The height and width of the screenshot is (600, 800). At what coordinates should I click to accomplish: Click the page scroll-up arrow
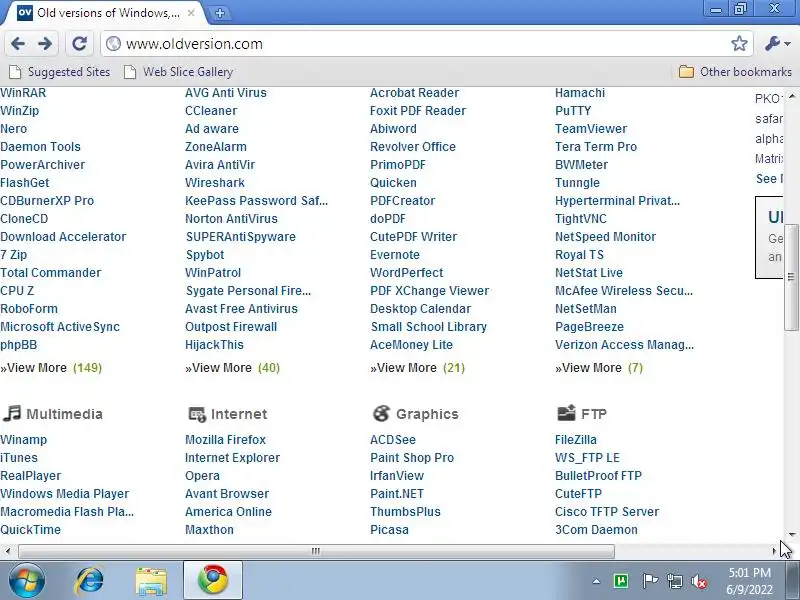pos(792,96)
